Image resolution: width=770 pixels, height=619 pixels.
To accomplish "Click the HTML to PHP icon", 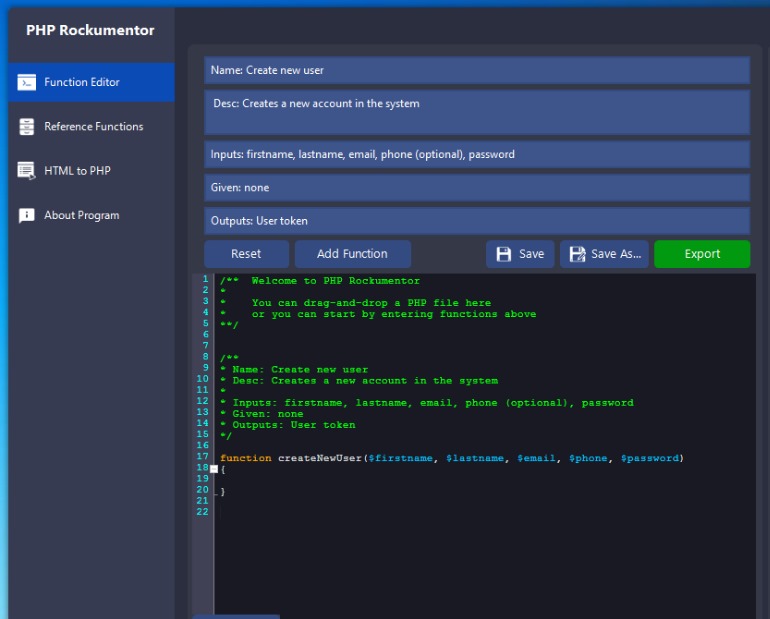I will [x=27, y=171].
